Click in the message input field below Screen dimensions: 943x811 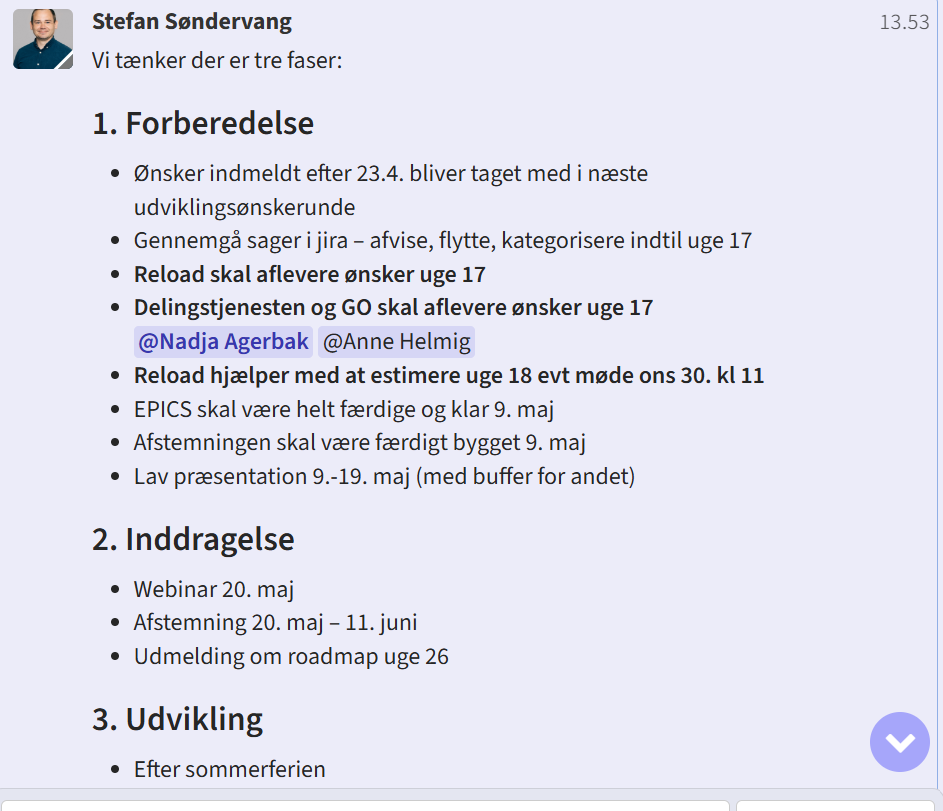366,806
